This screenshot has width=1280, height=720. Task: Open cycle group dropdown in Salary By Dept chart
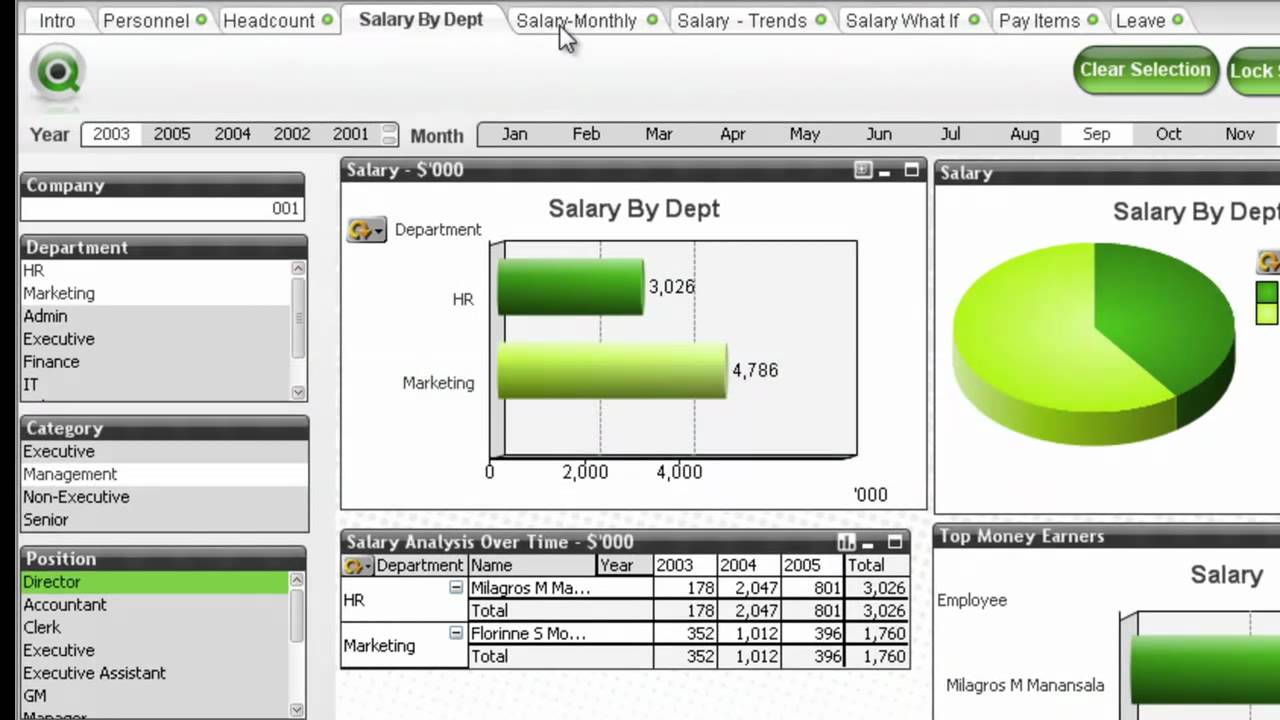365,230
